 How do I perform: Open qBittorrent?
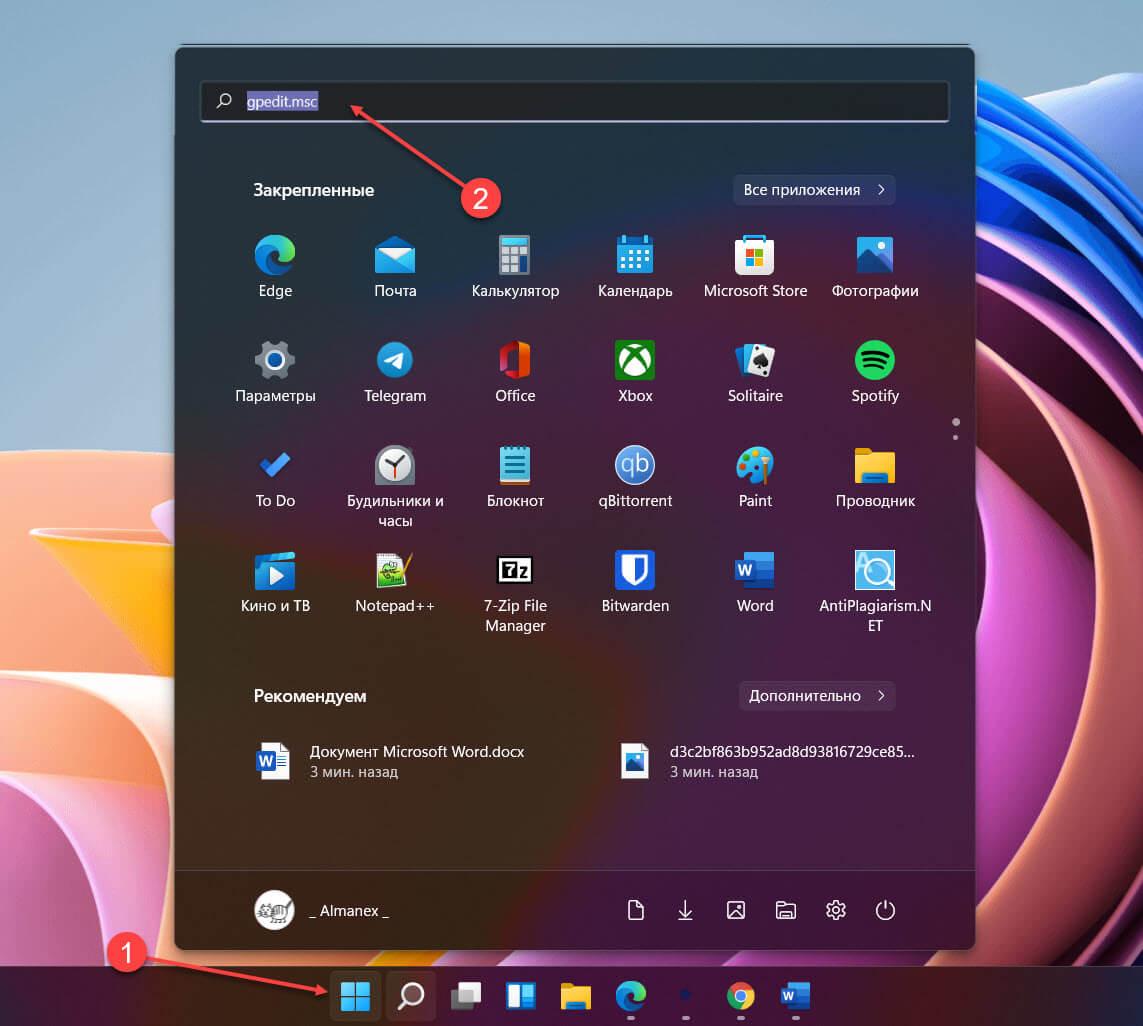pos(635,477)
